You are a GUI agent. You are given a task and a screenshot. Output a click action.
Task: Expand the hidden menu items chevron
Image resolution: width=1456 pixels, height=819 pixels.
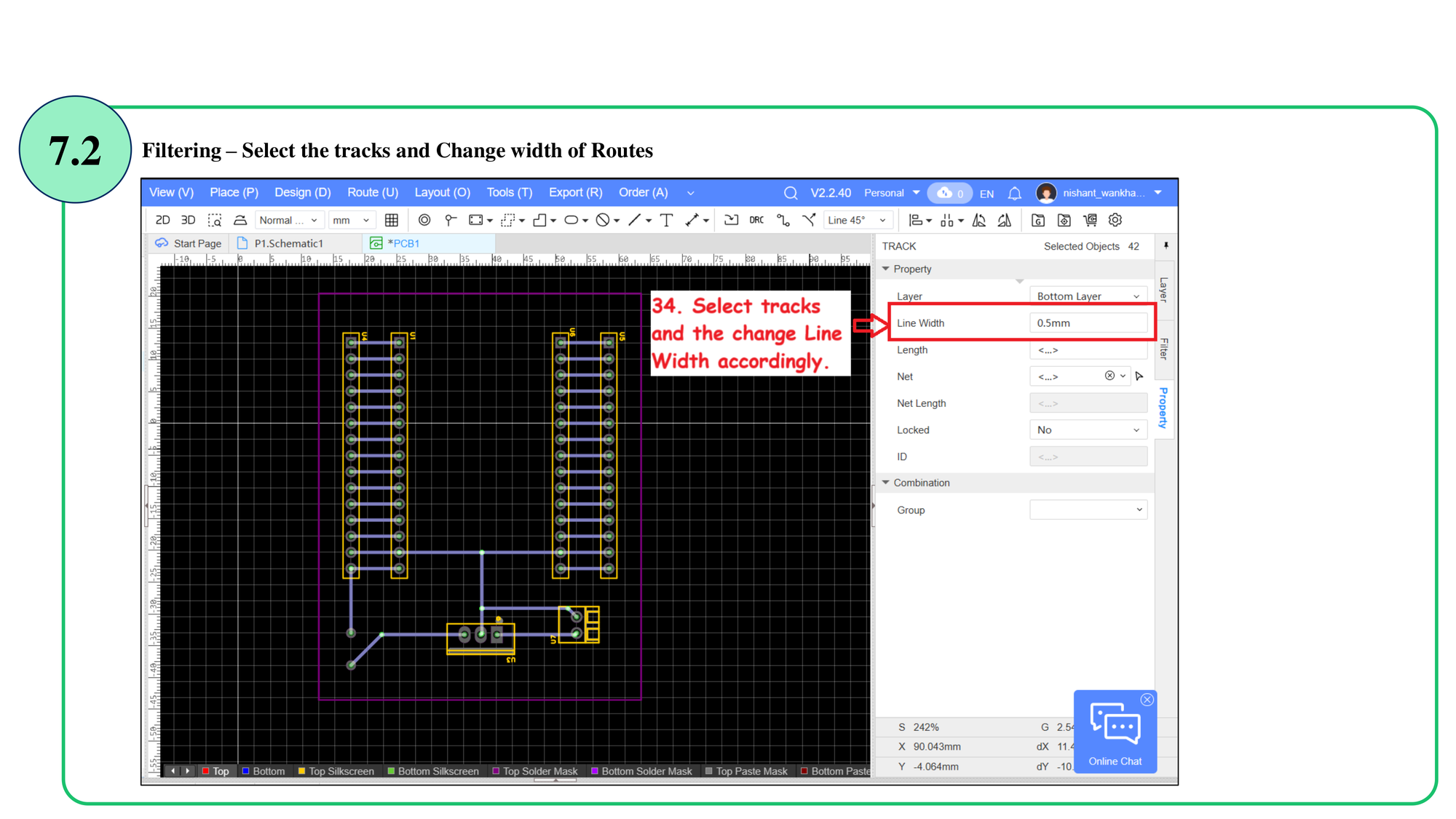[690, 193]
